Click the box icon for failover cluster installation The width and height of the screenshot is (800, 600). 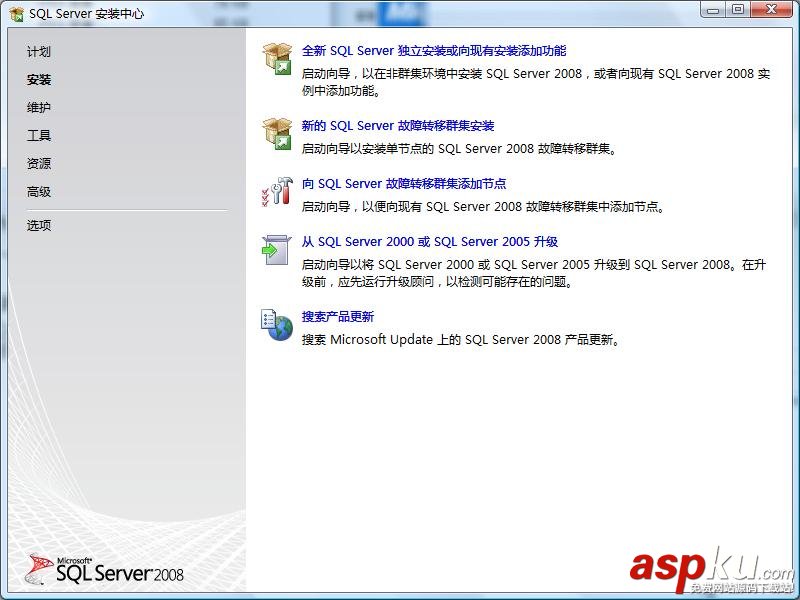277,134
